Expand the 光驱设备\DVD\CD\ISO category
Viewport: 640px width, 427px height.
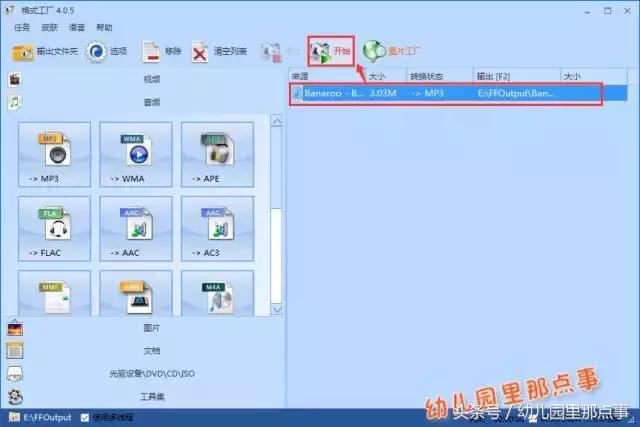[x=152, y=374]
